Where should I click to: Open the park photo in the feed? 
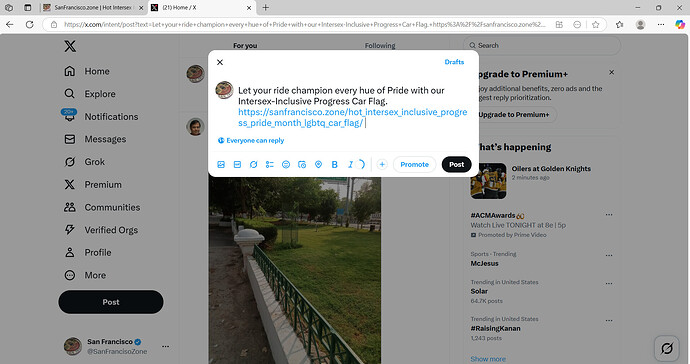295,270
